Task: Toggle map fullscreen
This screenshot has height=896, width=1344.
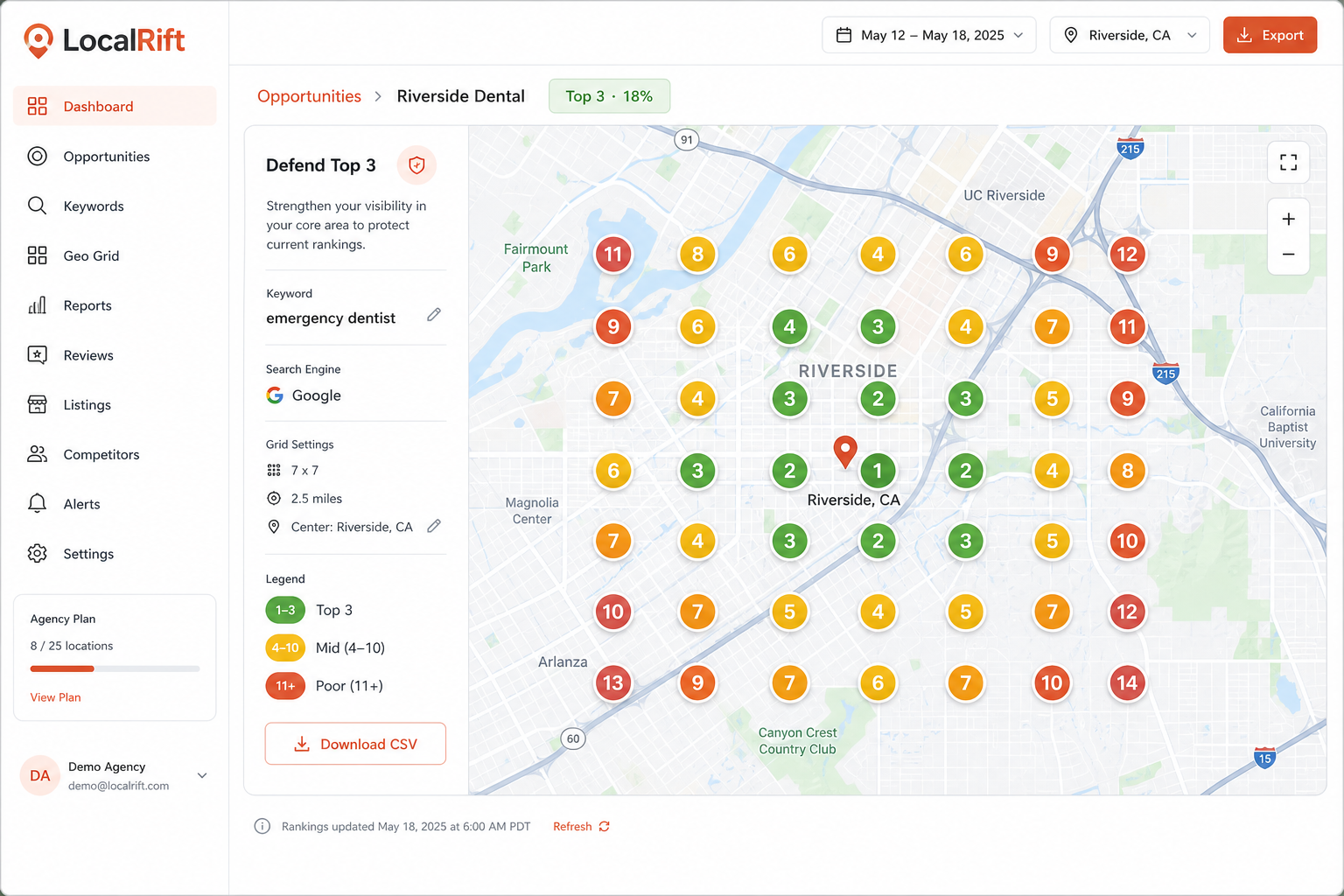Action: tap(1288, 162)
